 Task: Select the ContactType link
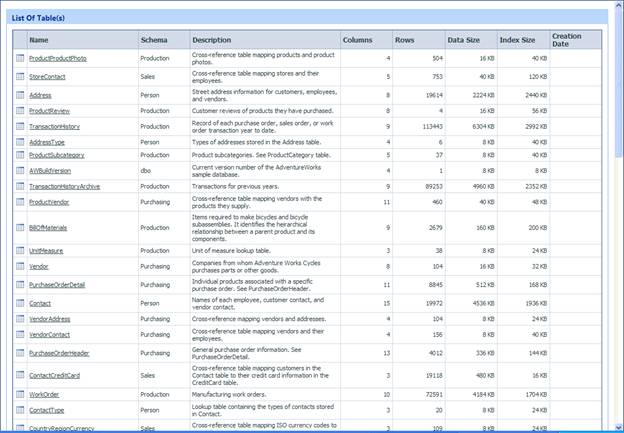click(47, 410)
